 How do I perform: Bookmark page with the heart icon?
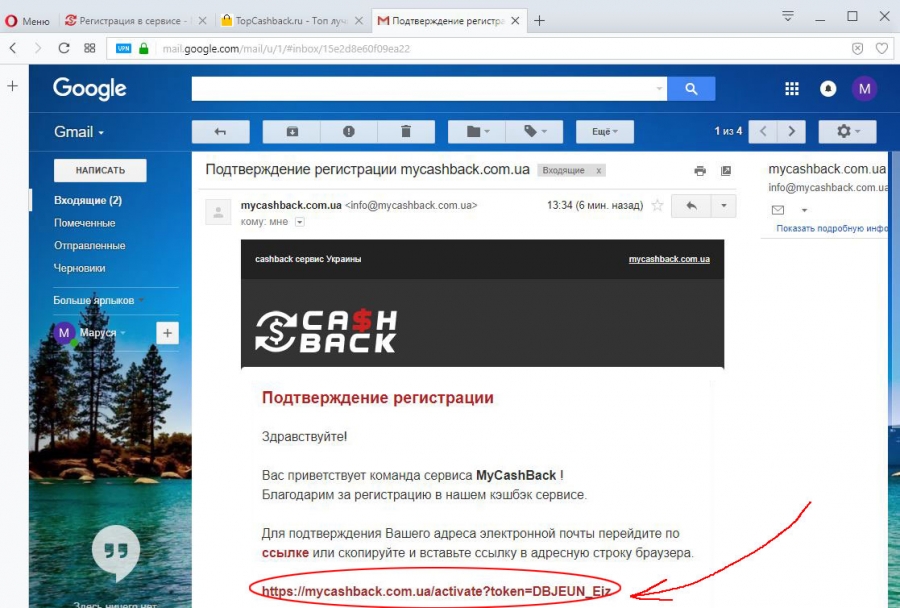(882, 49)
